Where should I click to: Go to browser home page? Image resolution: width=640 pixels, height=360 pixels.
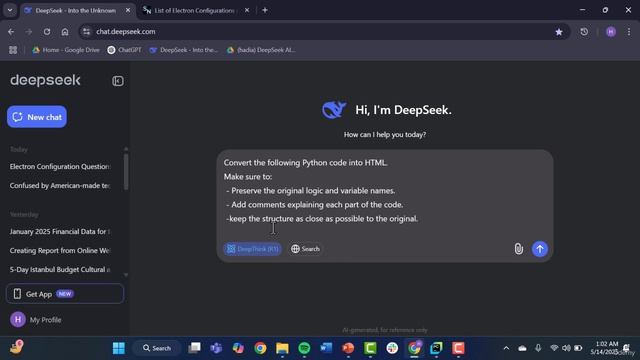pyautogui.click(x=65, y=31)
